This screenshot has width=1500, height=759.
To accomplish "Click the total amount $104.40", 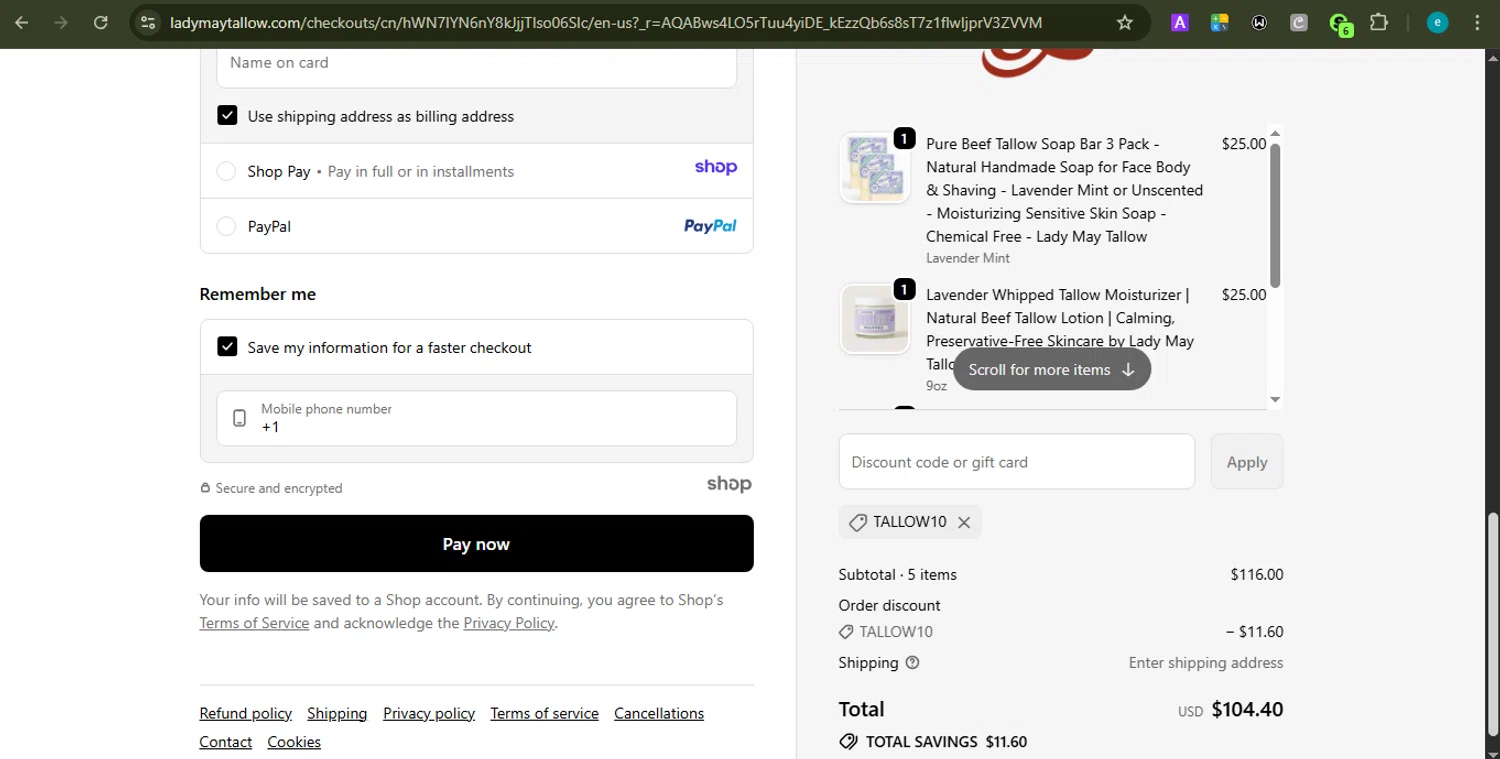I will pos(1247,710).
